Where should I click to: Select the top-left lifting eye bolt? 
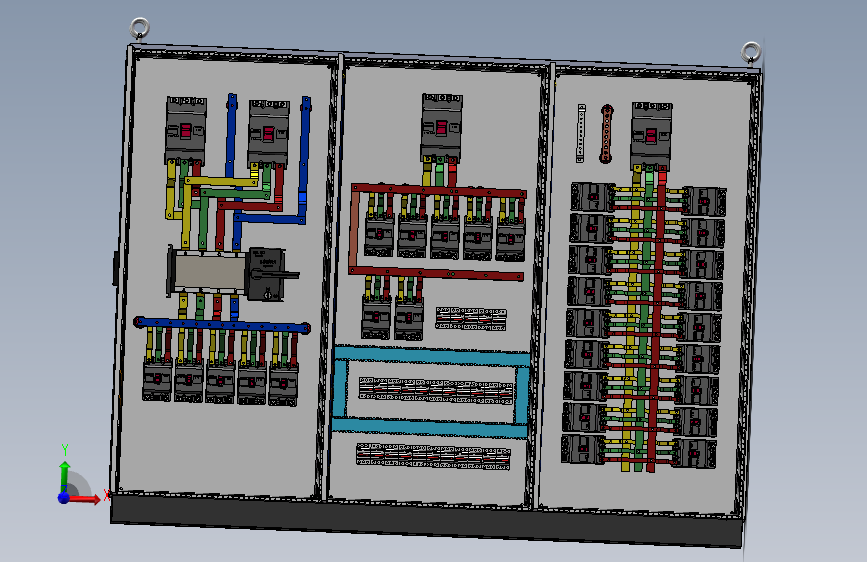click(139, 28)
